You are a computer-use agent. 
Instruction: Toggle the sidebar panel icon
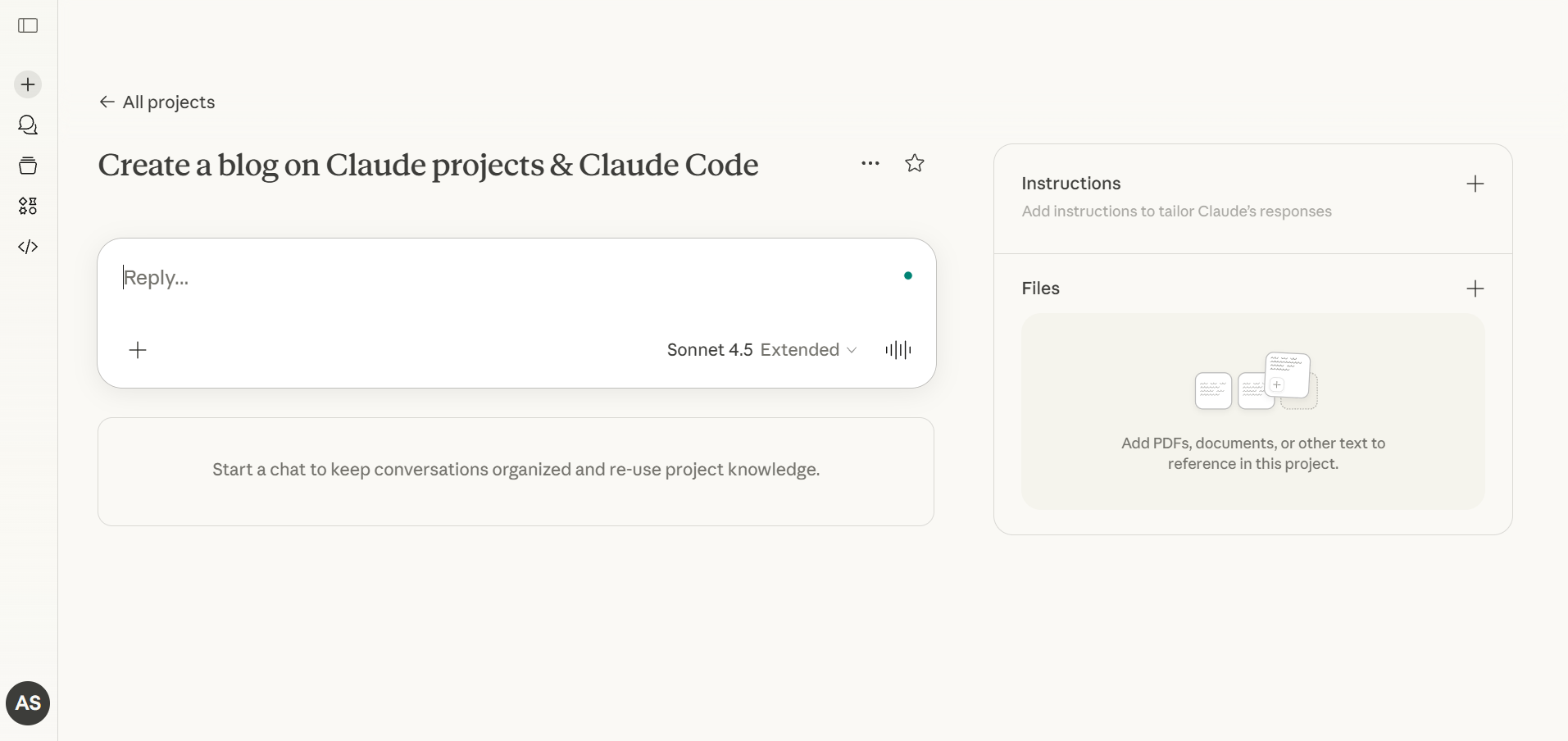point(28,25)
